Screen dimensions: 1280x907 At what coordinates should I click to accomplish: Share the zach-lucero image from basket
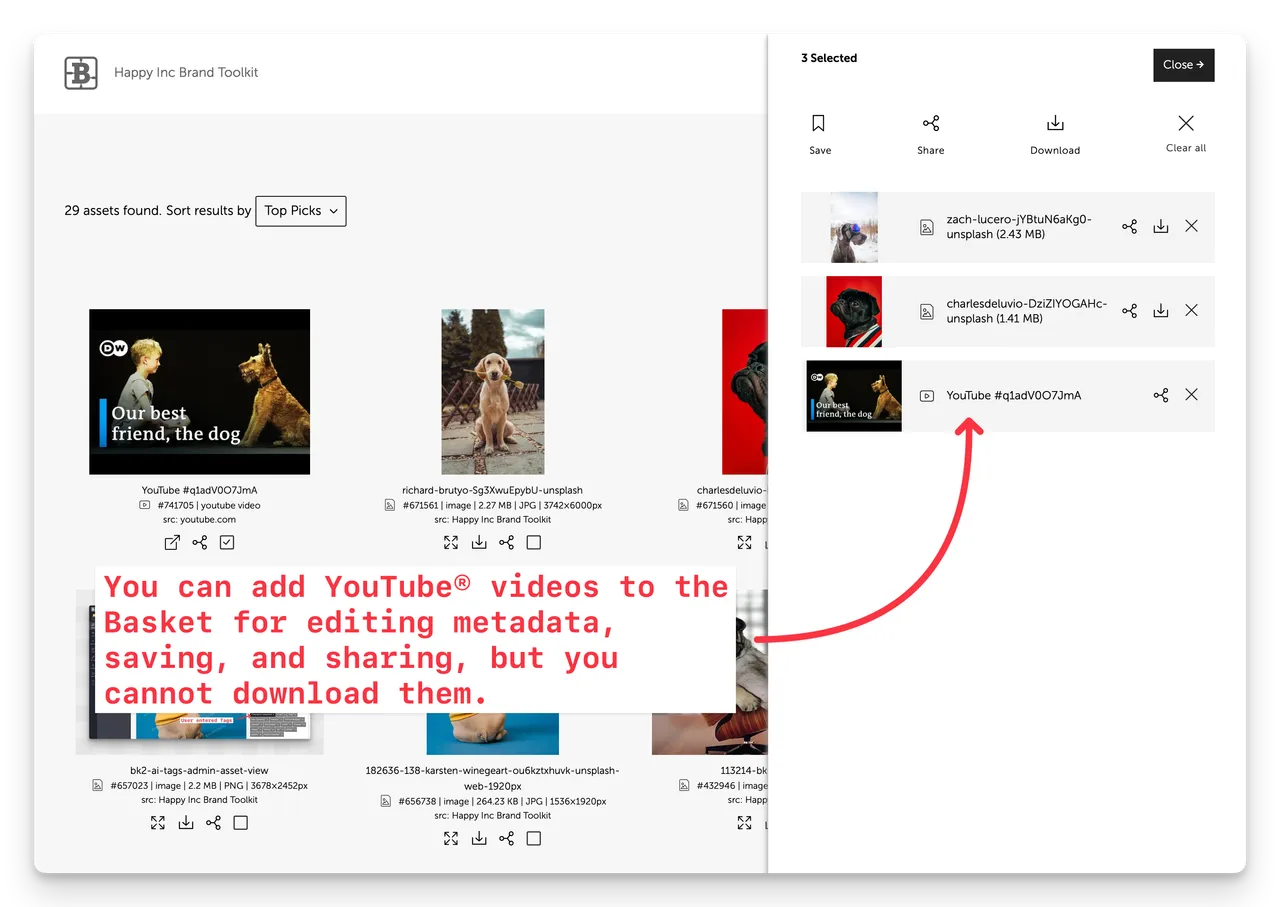pos(1129,227)
